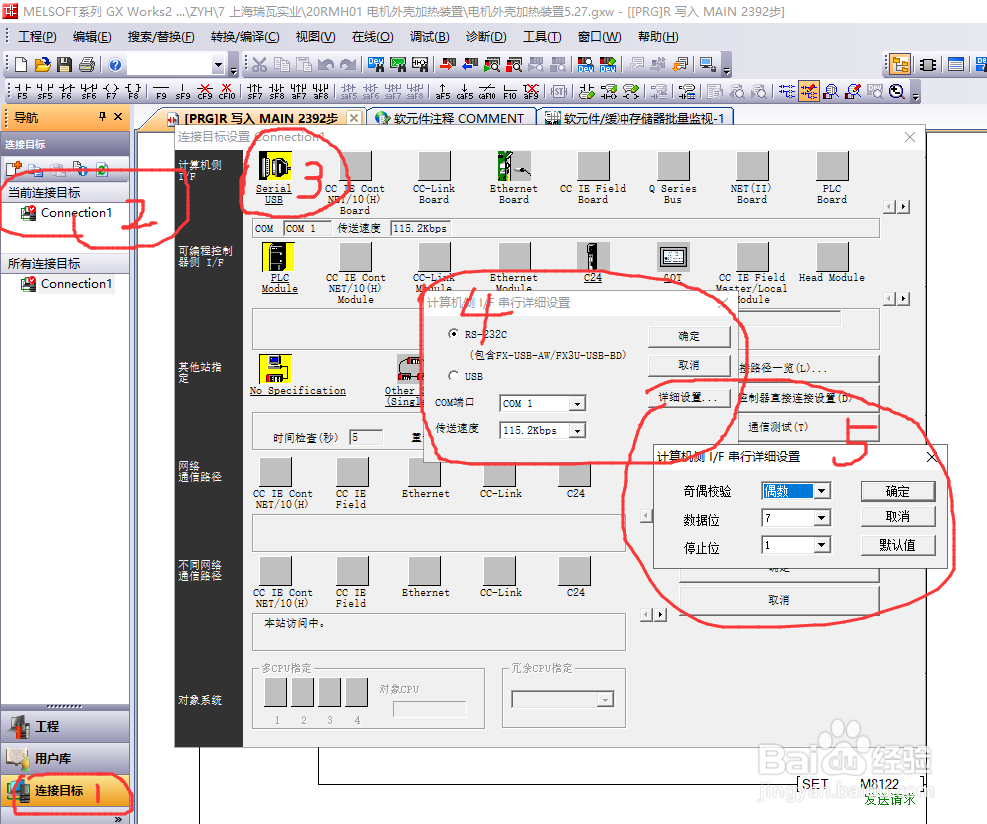
Task: Open the 在线(O) menu
Action: 373,37
